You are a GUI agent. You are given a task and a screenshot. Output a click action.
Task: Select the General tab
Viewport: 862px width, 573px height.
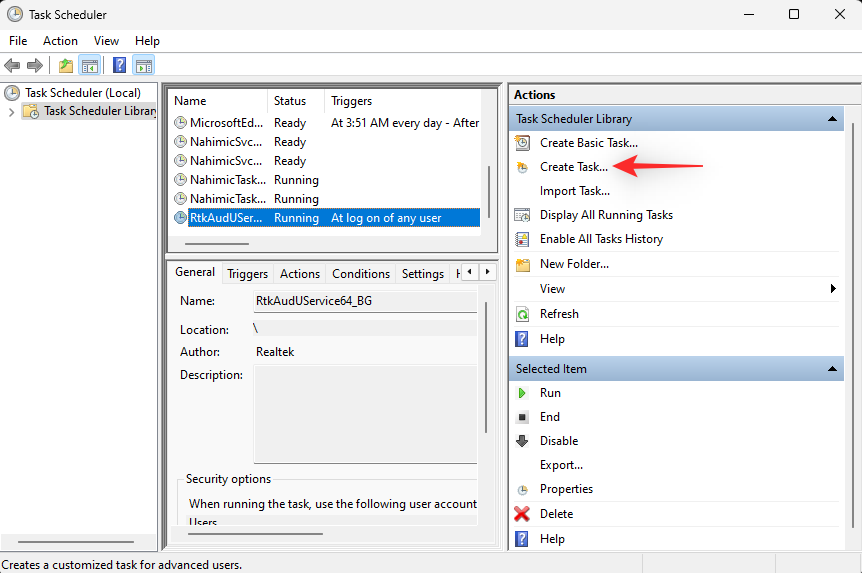195,272
